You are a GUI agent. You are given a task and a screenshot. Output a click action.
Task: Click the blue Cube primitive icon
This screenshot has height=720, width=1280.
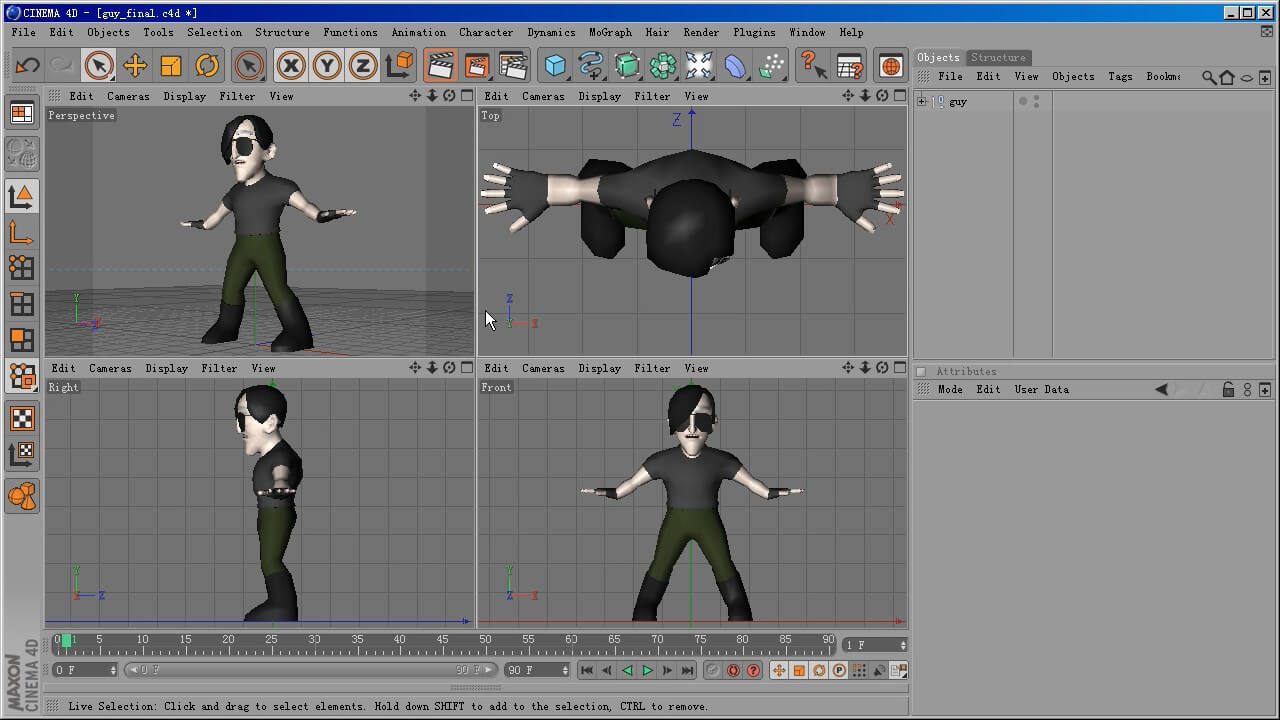click(556, 64)
